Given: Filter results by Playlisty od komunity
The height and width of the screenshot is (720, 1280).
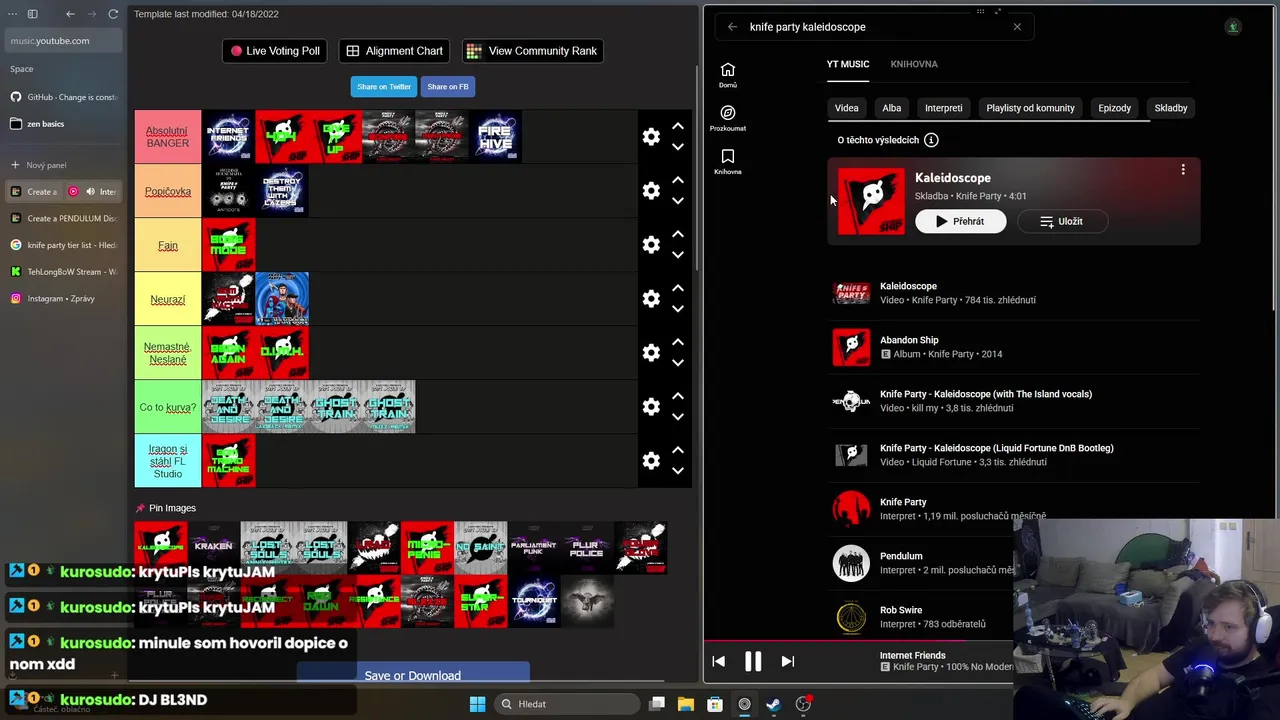Looking at the screenshot, I should (1030, 108).
